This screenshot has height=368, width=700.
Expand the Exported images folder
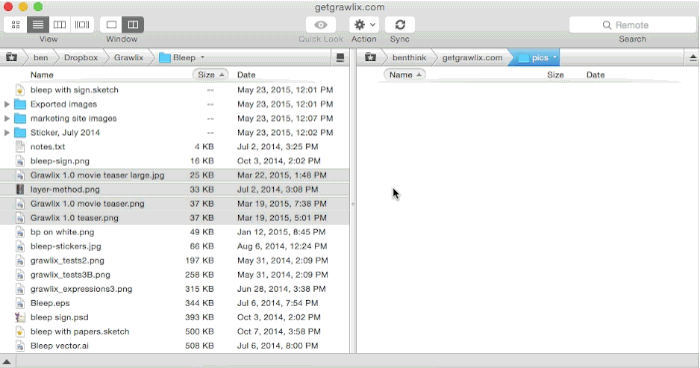7,104
